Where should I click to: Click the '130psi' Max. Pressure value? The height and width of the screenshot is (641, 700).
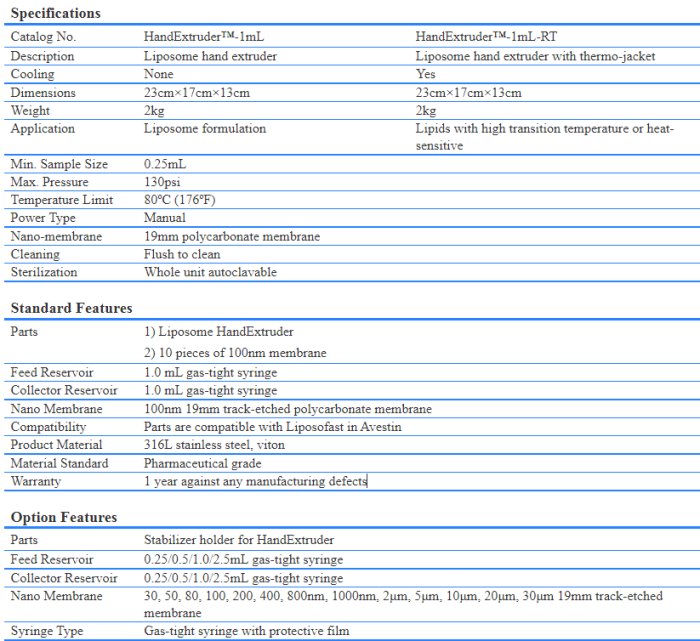[x=165, y=182]
